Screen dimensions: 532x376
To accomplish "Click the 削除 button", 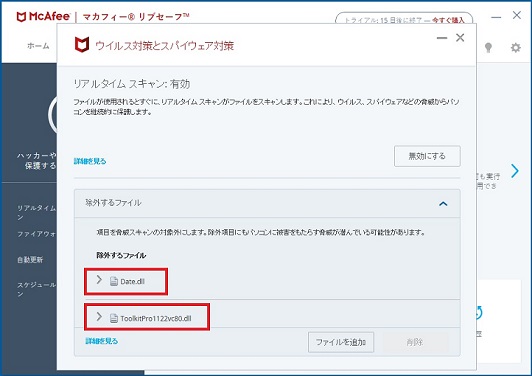I will pos(415,342).
